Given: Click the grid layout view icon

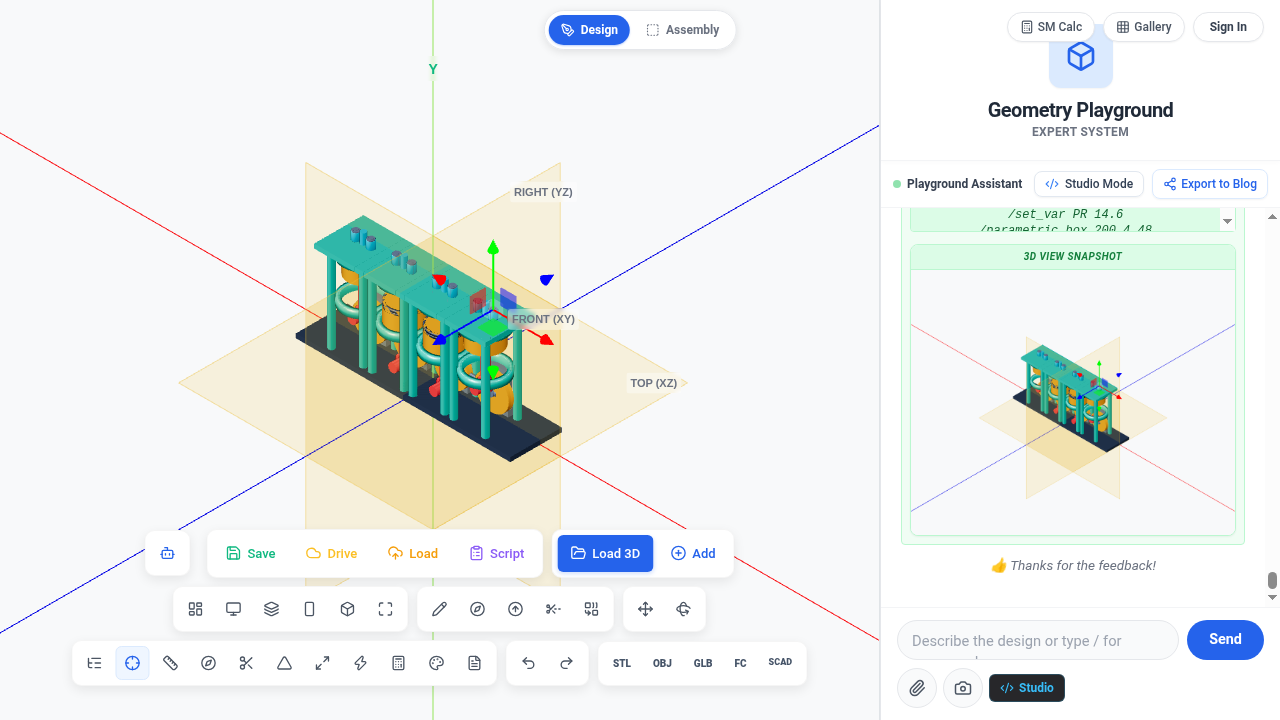Looking at the screenshot, I should pyautogui.click(x=196, y=609).
